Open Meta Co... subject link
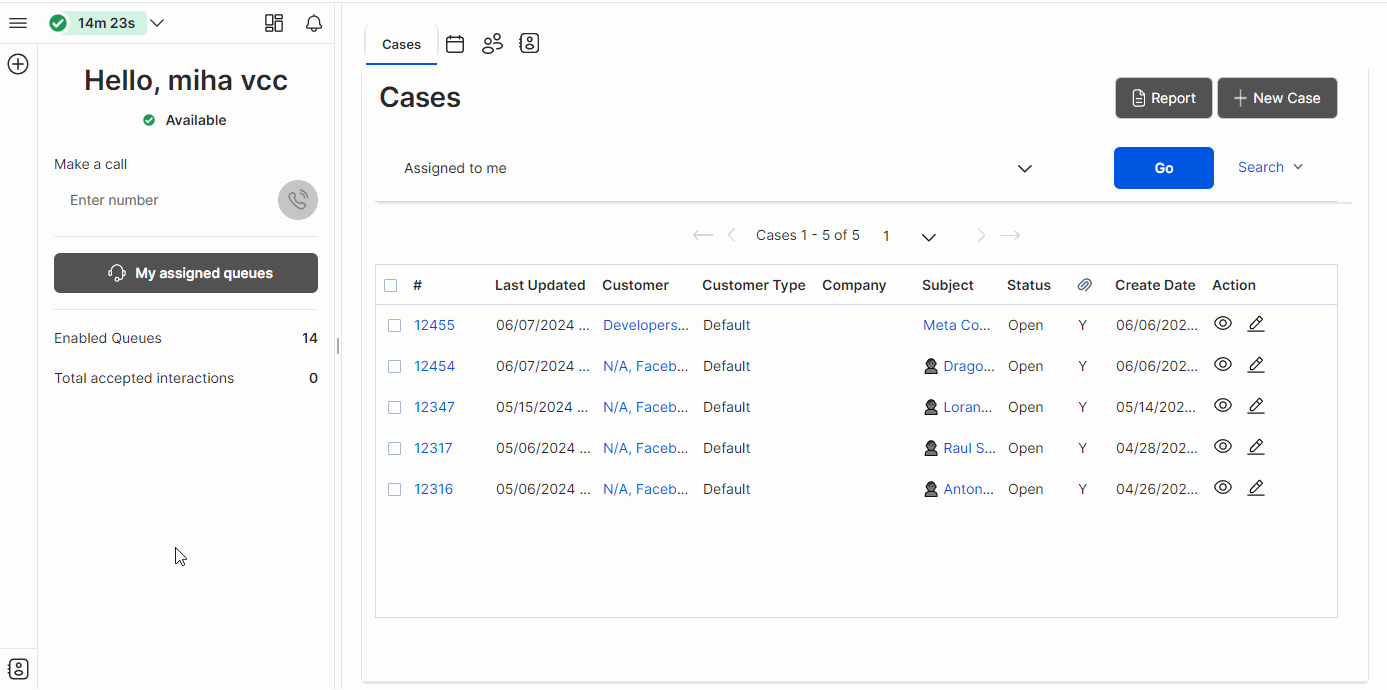1387x690 pixels. click(x=957, y=325)
